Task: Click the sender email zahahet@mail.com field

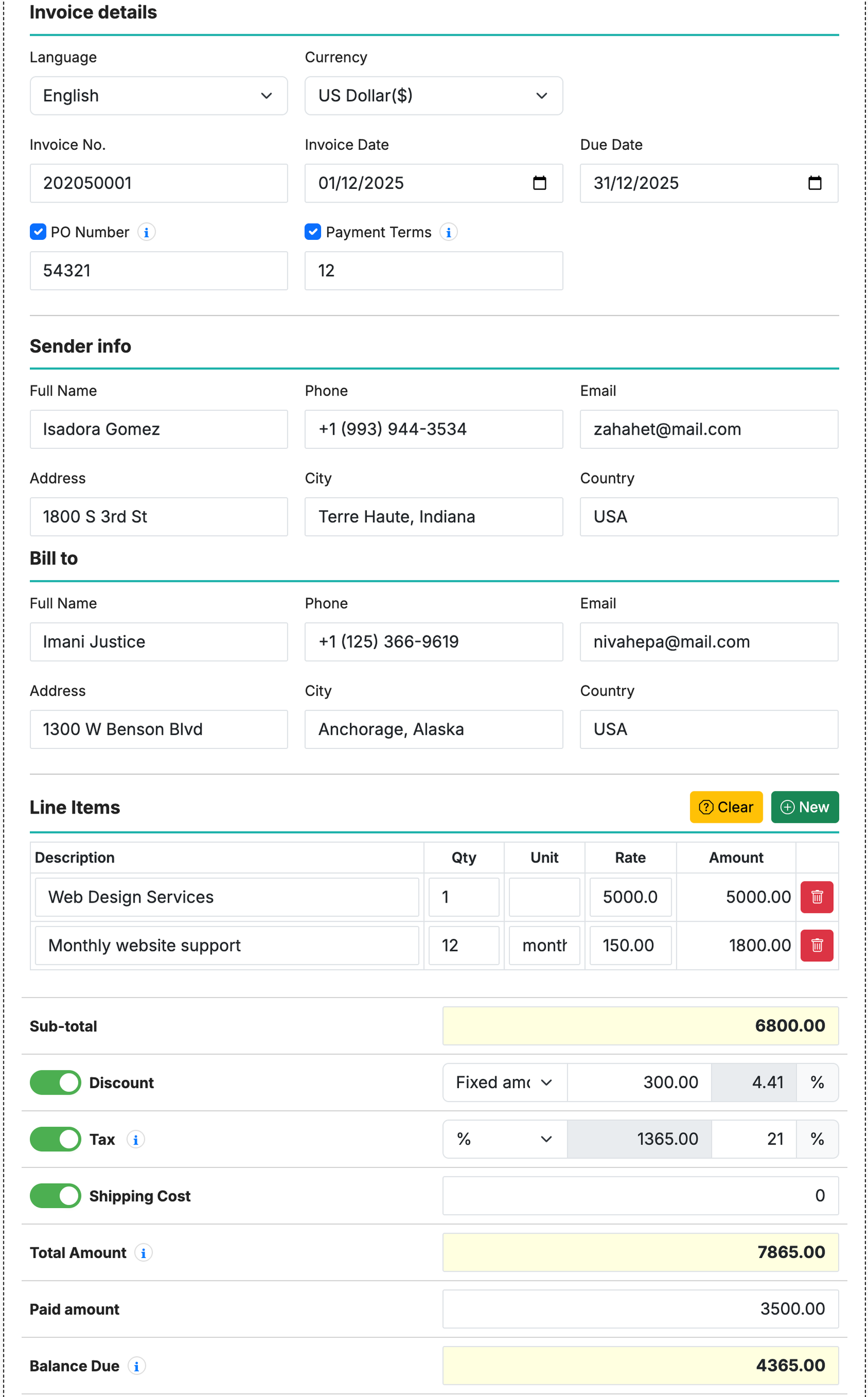Action: pyautogui.click(x=709, y=429)
